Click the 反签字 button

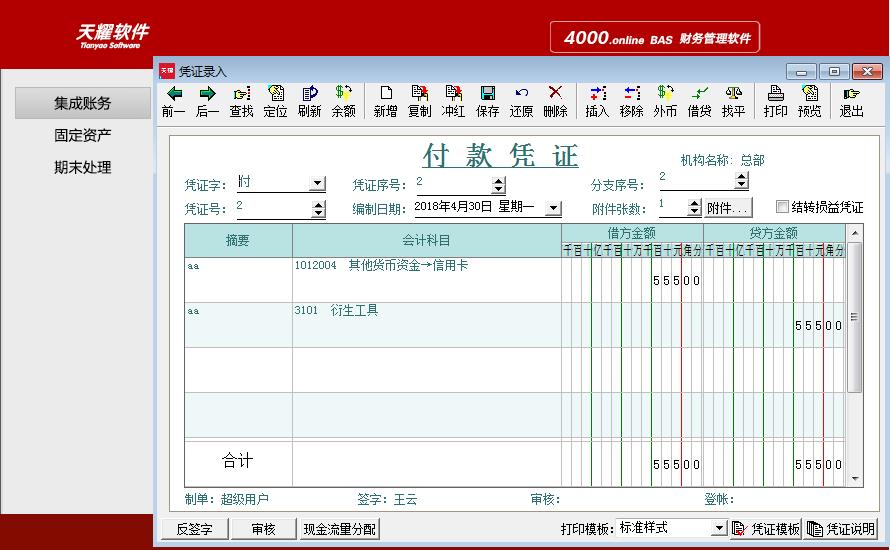coord(194,529)
